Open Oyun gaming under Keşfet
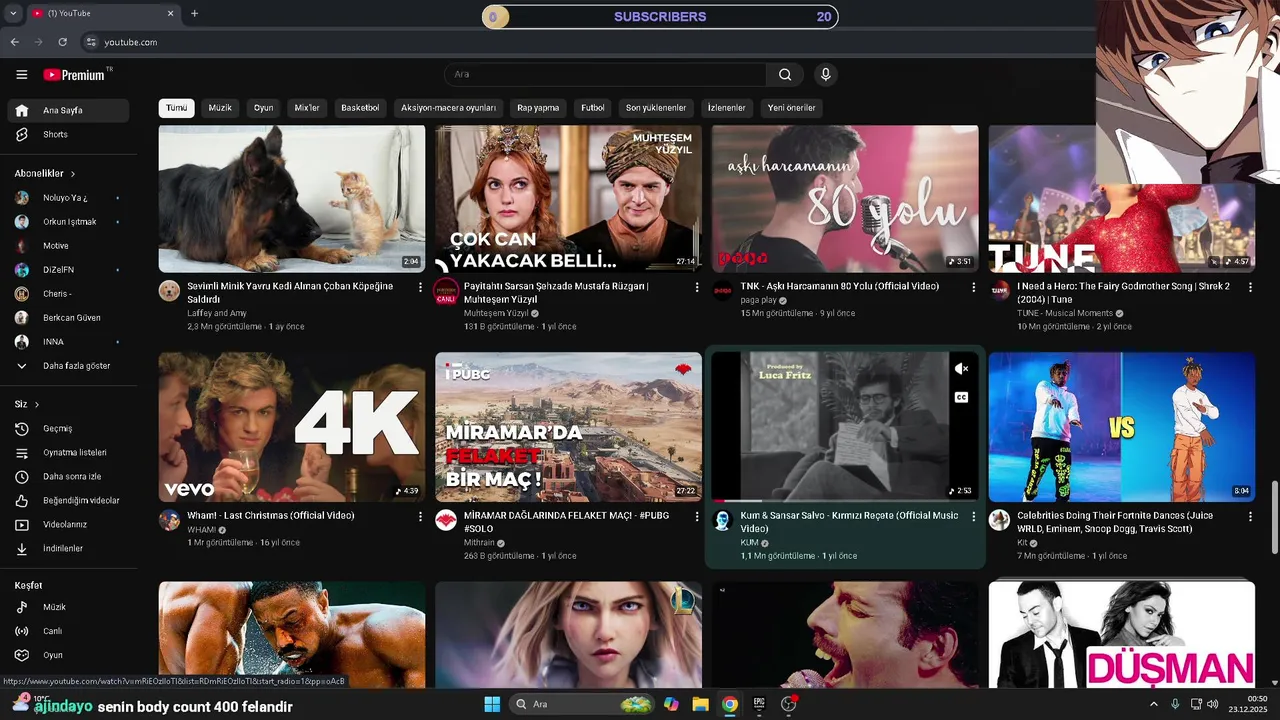Screen dimensions: 1280x720 pos(68,655)
